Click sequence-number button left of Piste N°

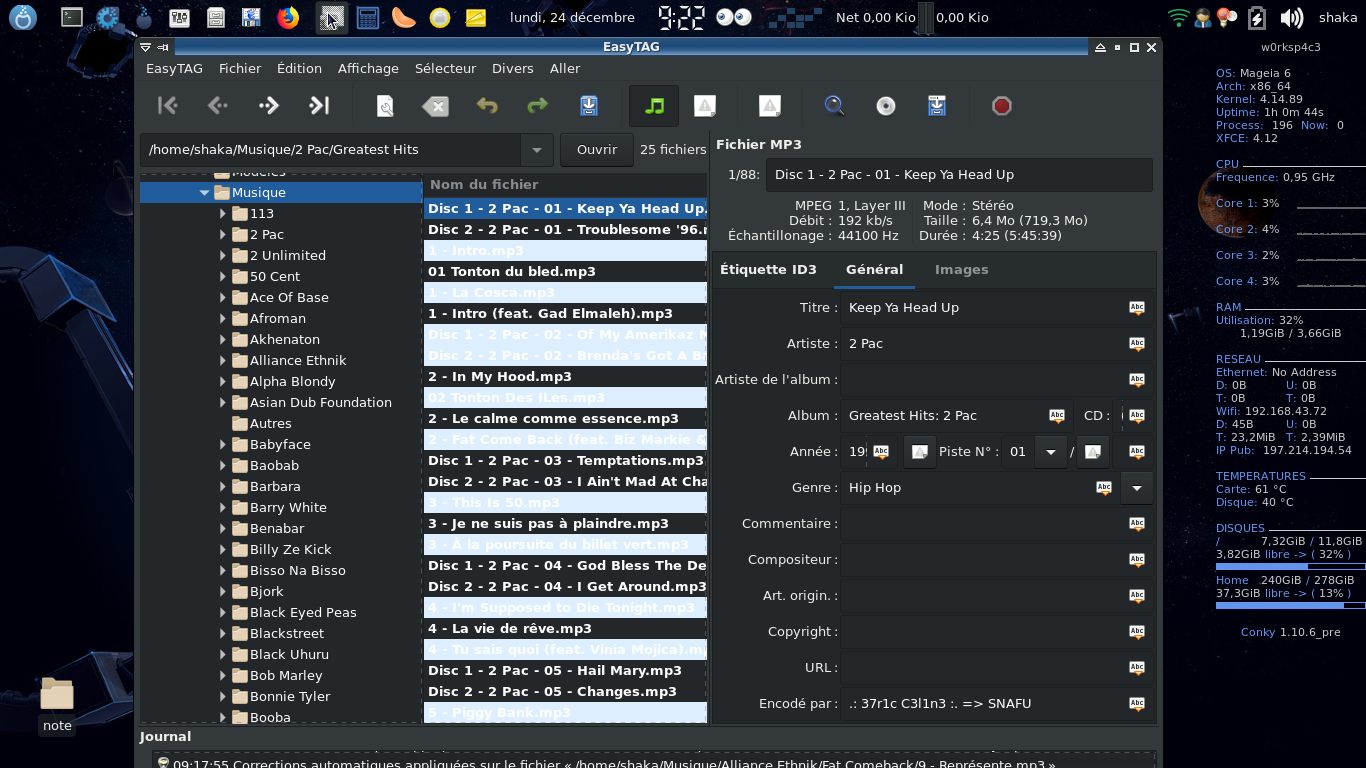coord(919,452)
